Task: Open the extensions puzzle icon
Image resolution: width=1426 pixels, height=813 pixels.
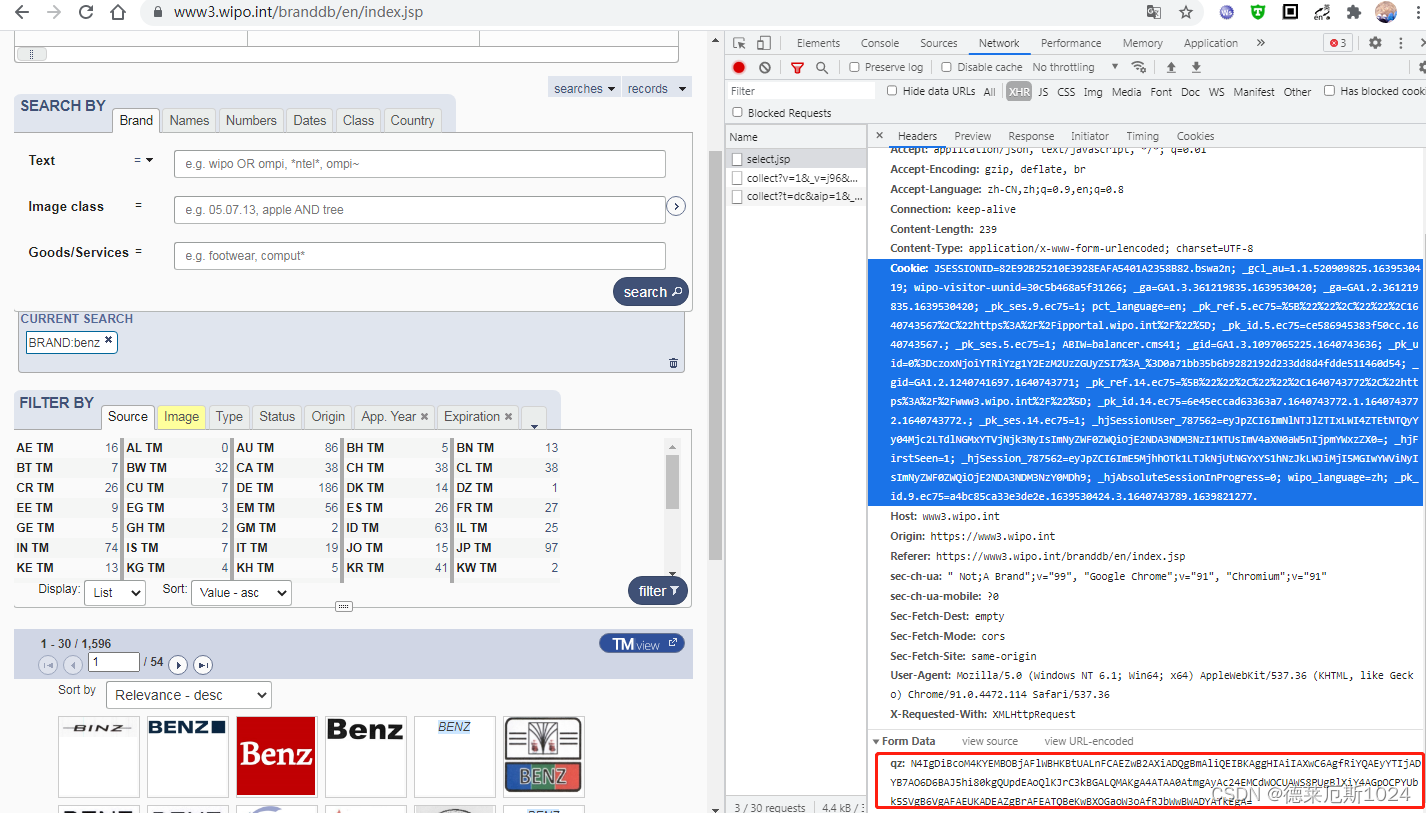Action: pyautogui.click(x=1354, y=12)
